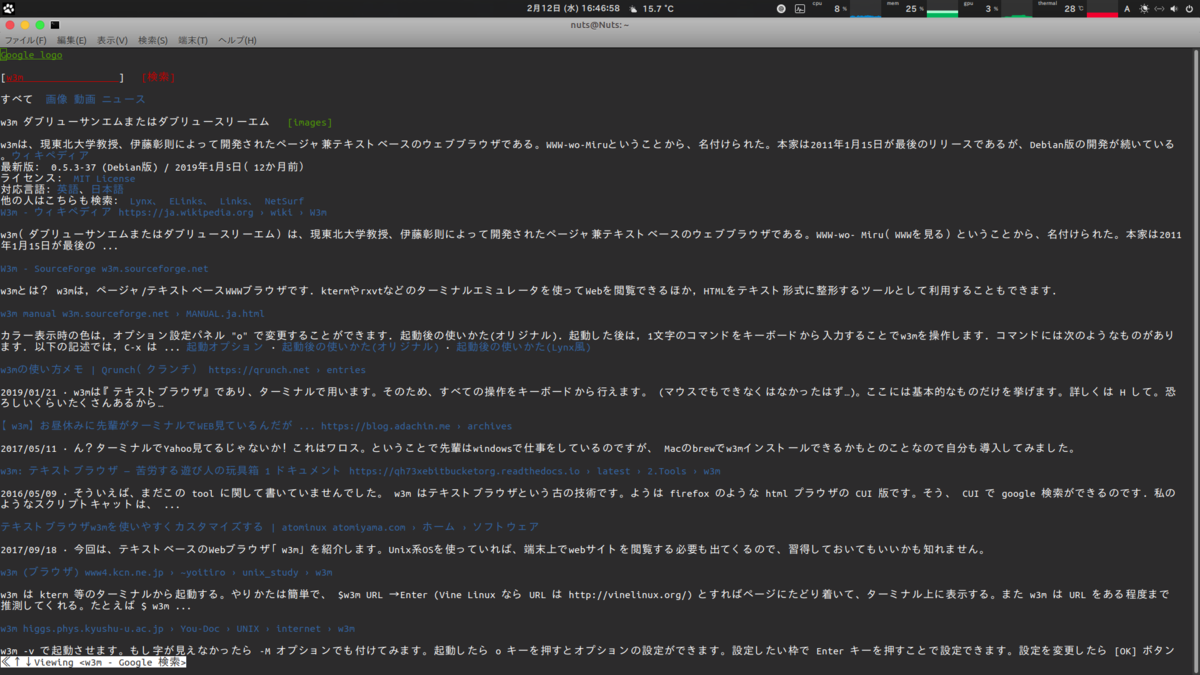Click the weather icon beside 15.7 °C
This screenshot has height=675, width=1200.
(x=632, y=8)
